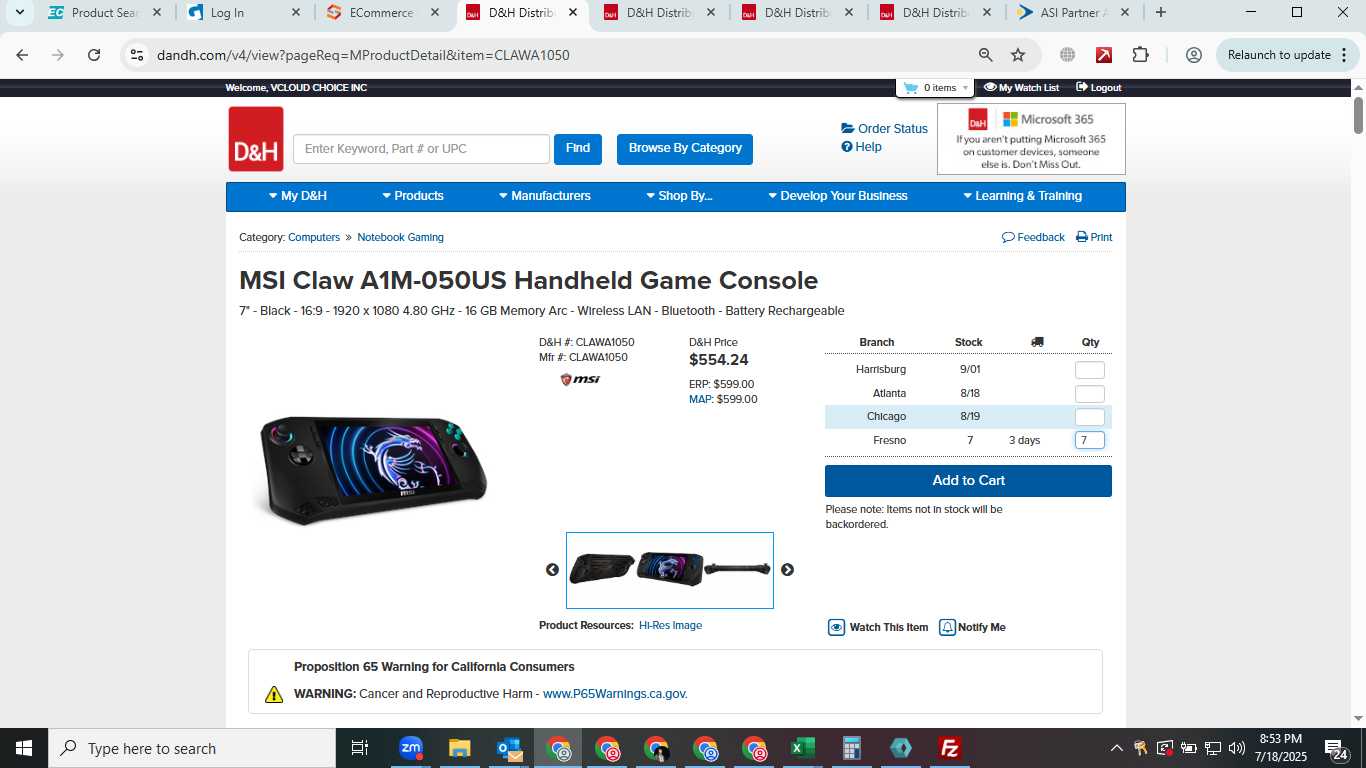Click Notify Me bell icon
Image resolution: width=1366 pixels, height=768 pixels.
coord(947,627)
